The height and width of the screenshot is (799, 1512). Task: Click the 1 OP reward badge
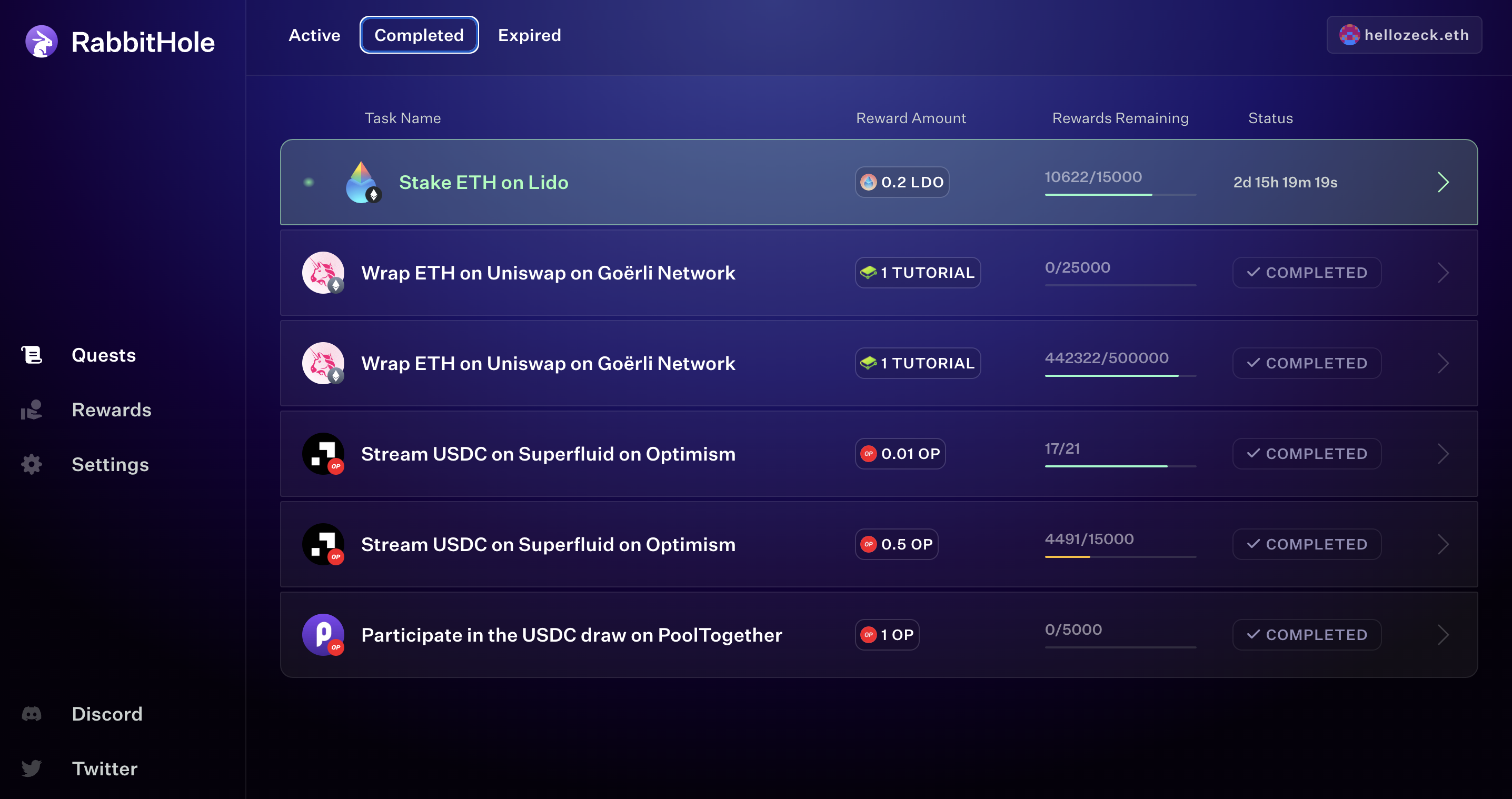click(887, 635)
